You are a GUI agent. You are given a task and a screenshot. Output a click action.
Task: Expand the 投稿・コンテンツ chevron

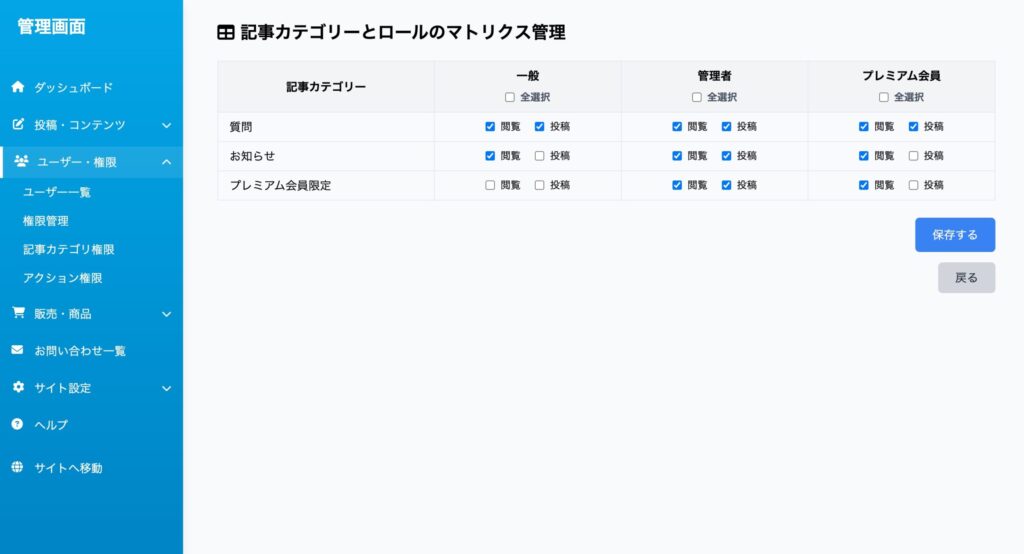click(167, 125)
